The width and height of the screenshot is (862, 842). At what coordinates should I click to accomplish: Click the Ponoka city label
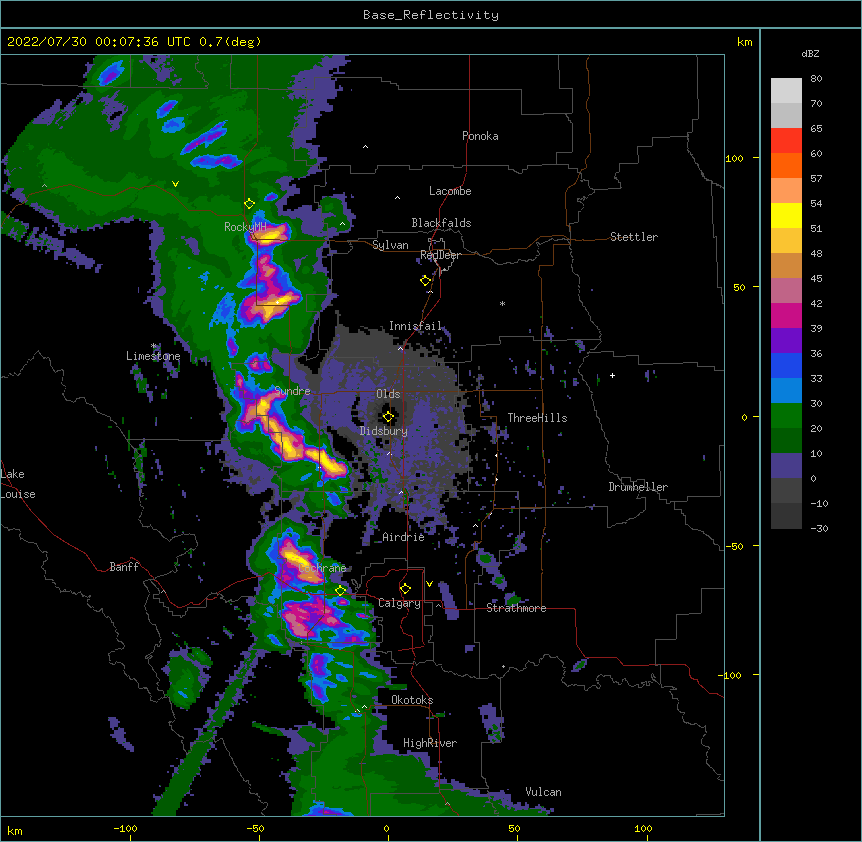coord(480,136)
